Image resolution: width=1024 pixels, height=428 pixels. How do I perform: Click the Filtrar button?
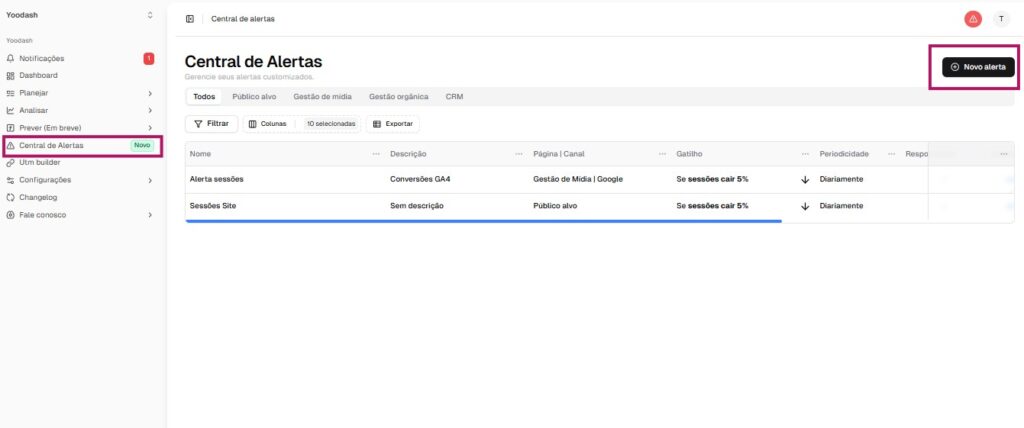(x=211, y=124)
